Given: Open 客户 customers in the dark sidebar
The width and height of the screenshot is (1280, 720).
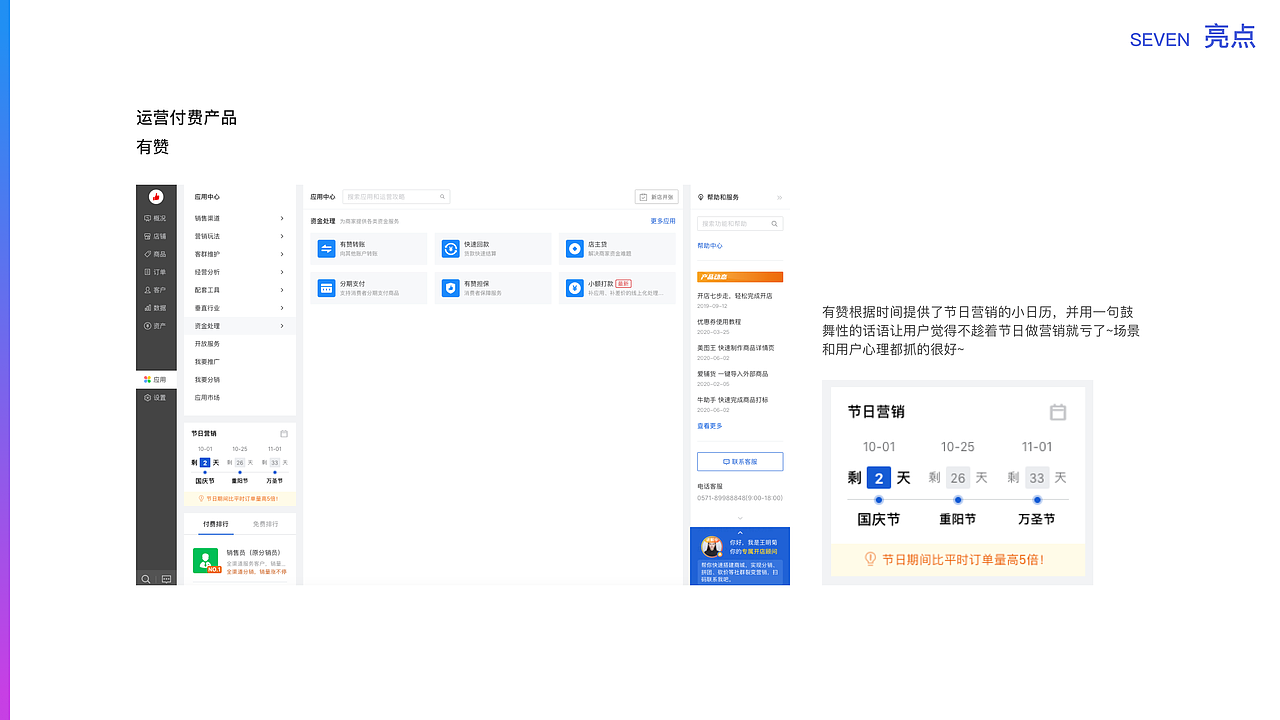Looking at the screenshot, I should (x=156, y=290).
